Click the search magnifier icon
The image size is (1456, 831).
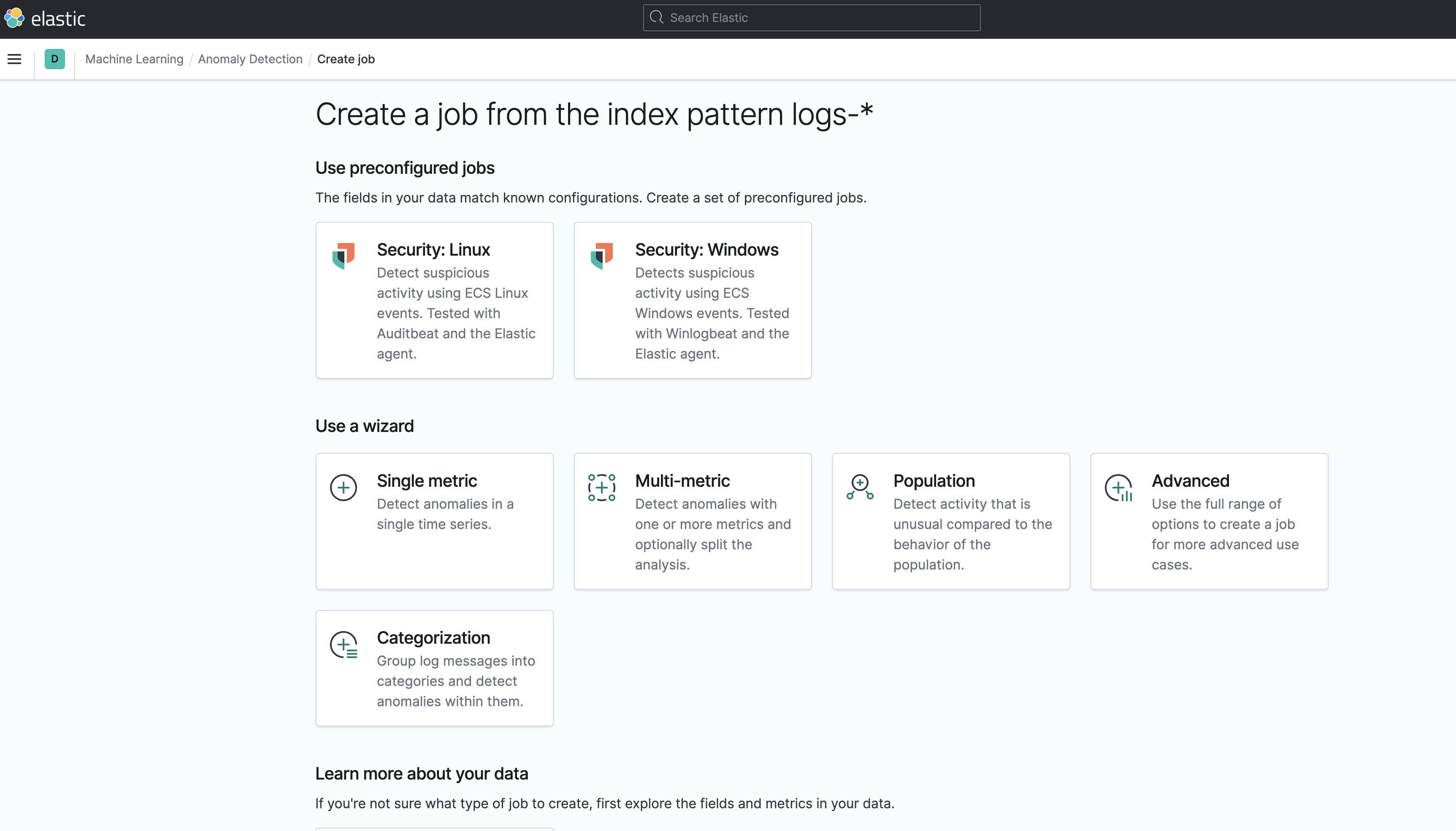click(x=657, y=18)
